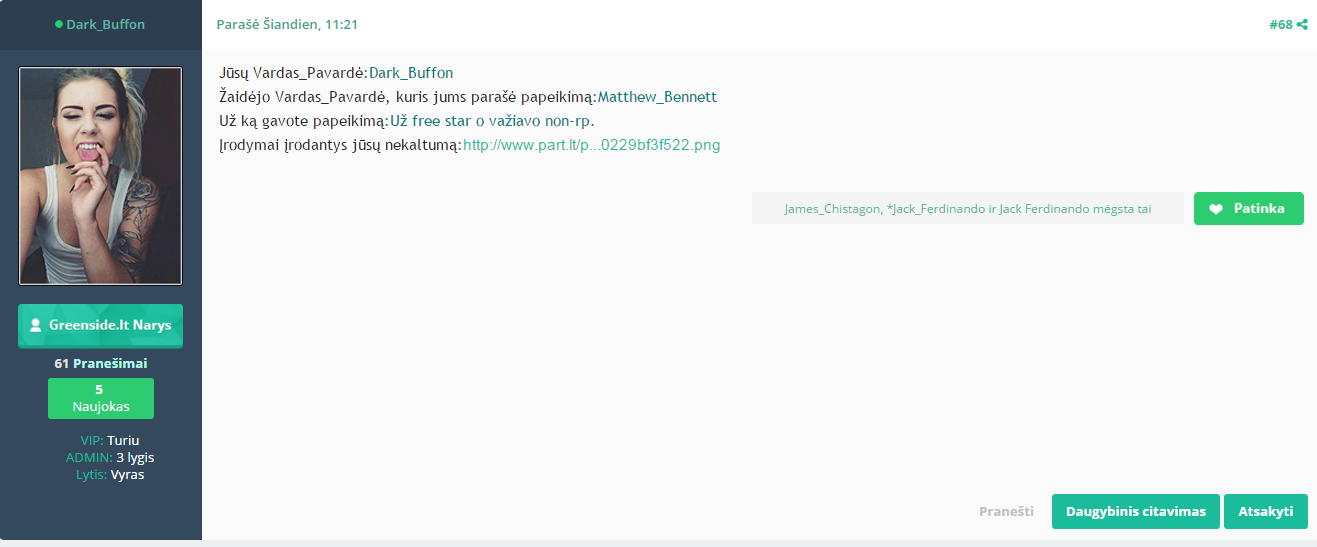Click the share icon next to #68

pyautogui.click(x=1302, y=24)
